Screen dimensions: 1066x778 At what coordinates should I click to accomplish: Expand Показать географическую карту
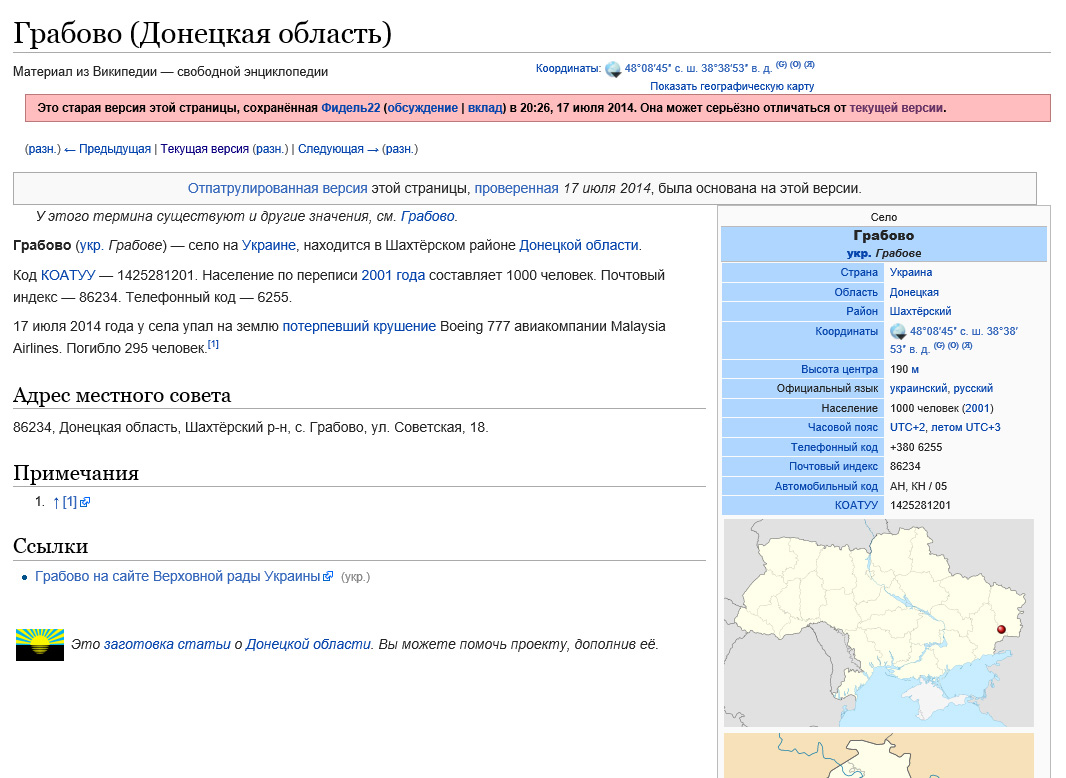tap(732, 86)
